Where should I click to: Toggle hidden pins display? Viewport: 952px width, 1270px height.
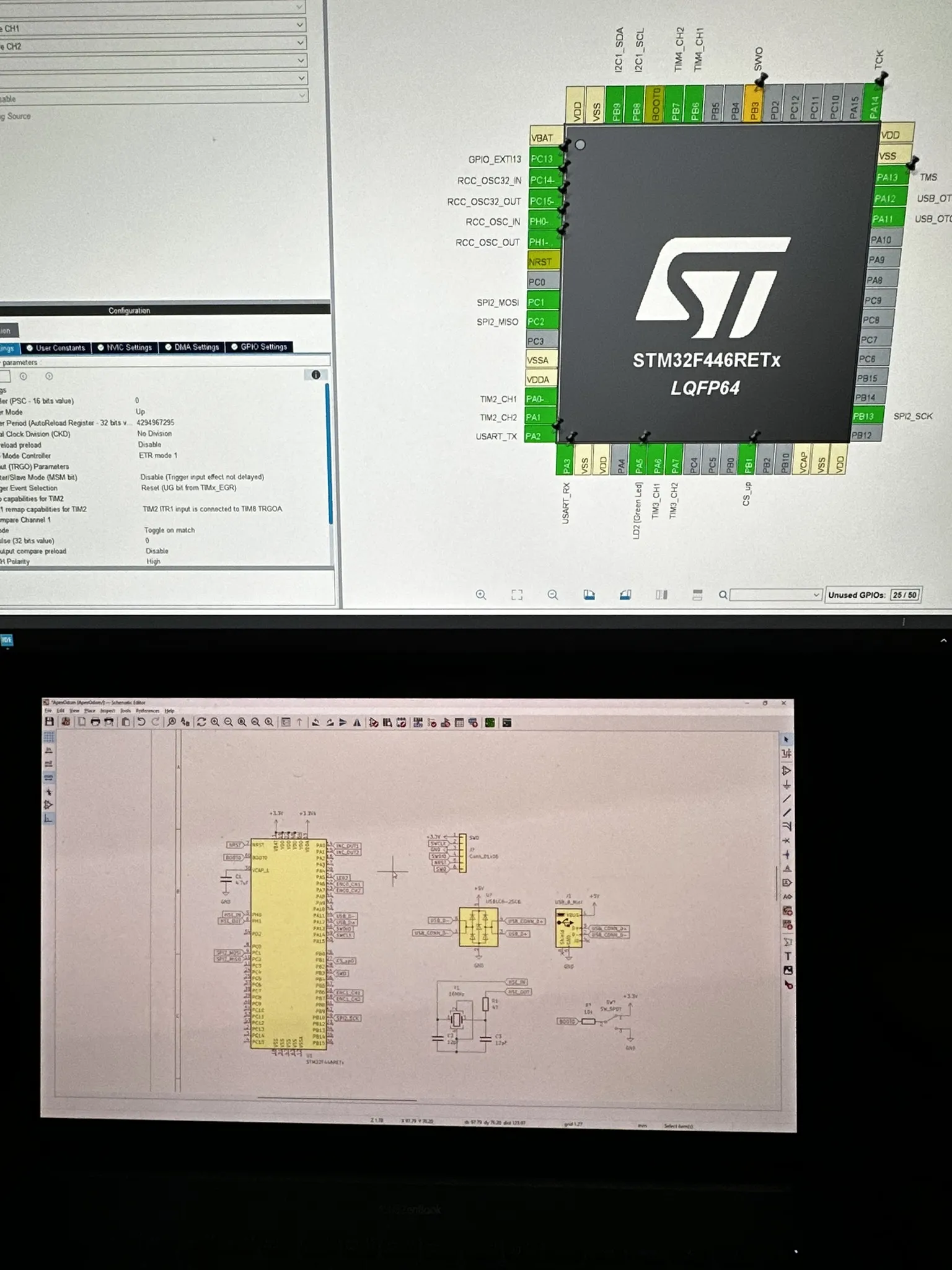click(49, 805)
